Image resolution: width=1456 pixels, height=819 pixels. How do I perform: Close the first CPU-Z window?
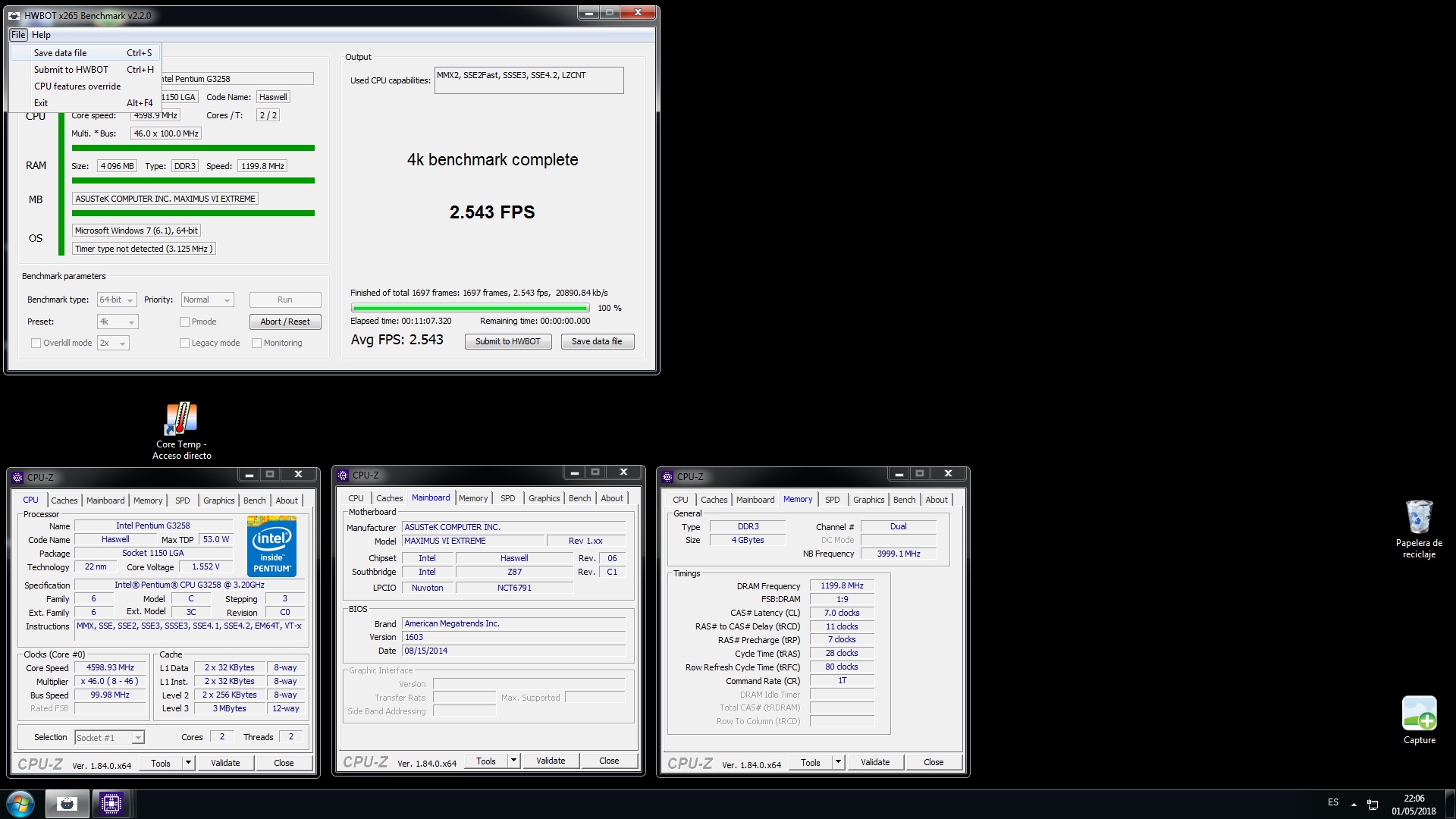(299, 474)
